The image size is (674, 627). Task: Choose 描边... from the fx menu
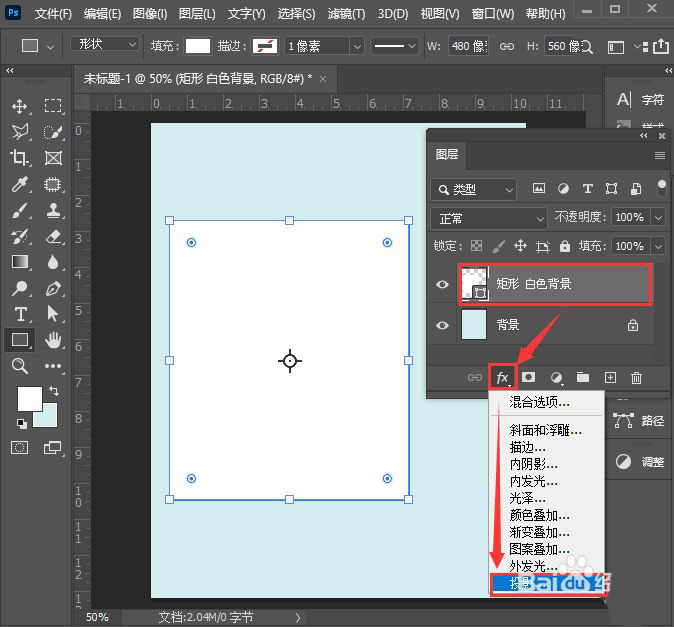click(527, 447)
